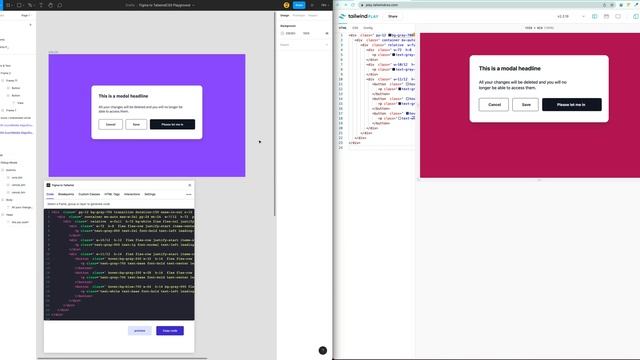
Task: Click the Present play icon in Figma
Action: point(313,5)
